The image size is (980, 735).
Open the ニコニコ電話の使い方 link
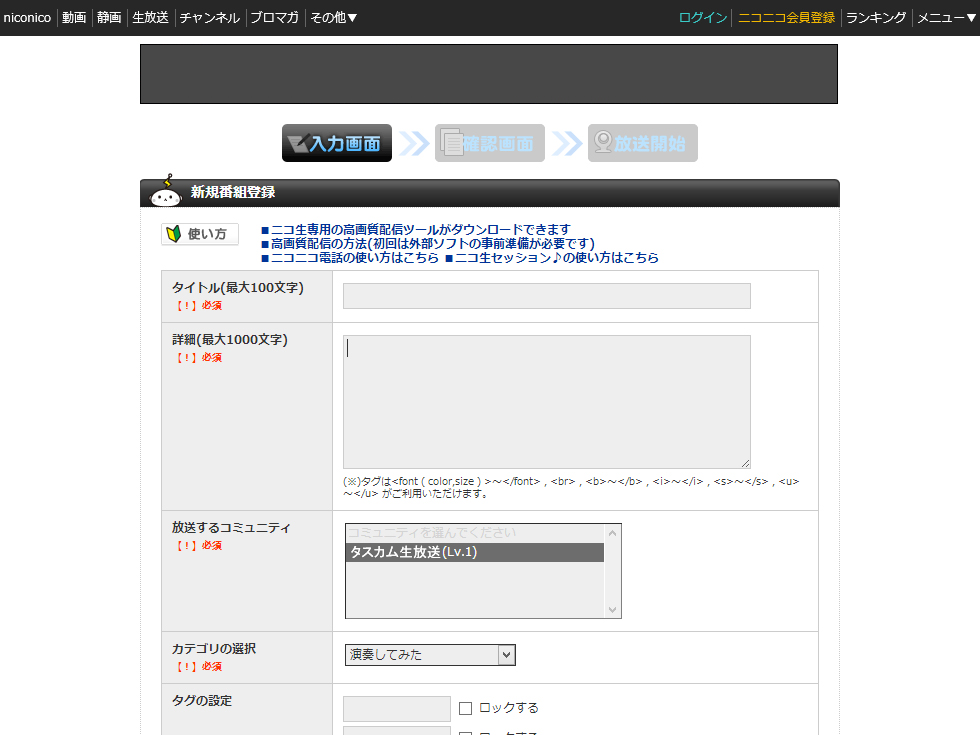pos(350,258)
